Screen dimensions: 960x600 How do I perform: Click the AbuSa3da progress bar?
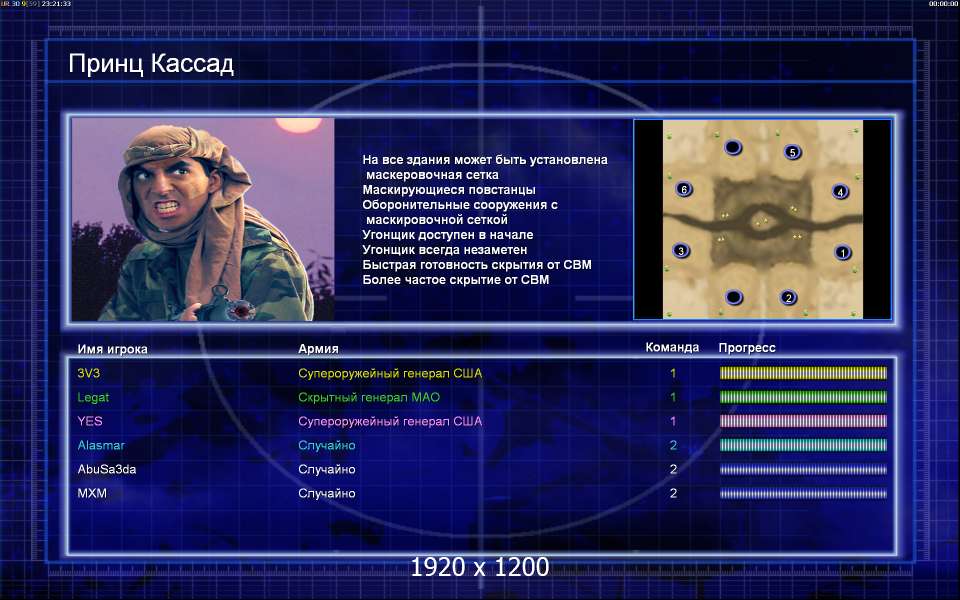coord(803,470)
